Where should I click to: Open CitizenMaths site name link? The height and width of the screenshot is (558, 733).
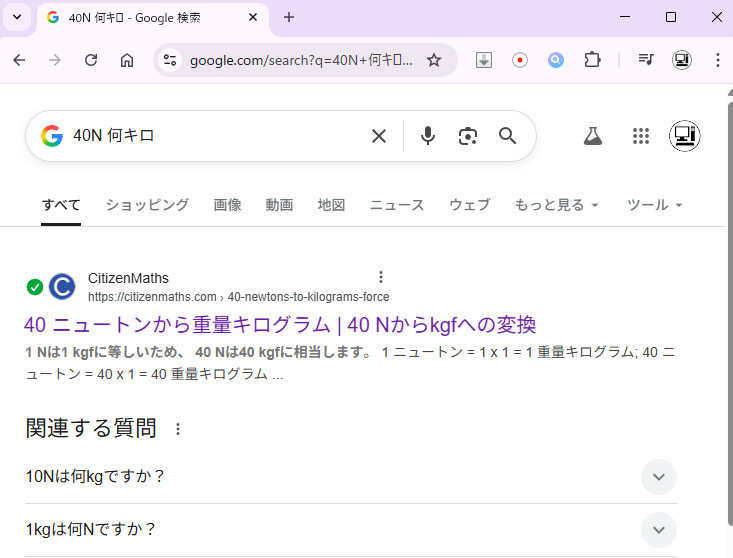tap(128, 278)
